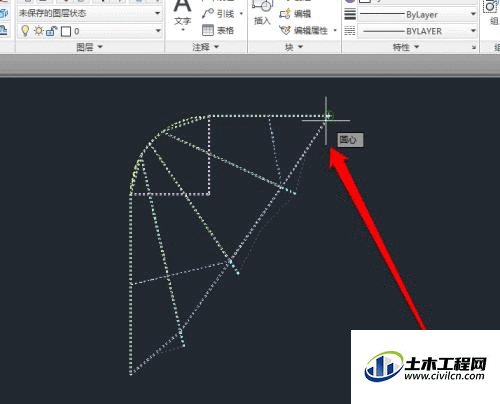The width and height of the screenshot is (500, 404).
Task: Open the 编辑属性 dropdown arrow
Action: 335,31
